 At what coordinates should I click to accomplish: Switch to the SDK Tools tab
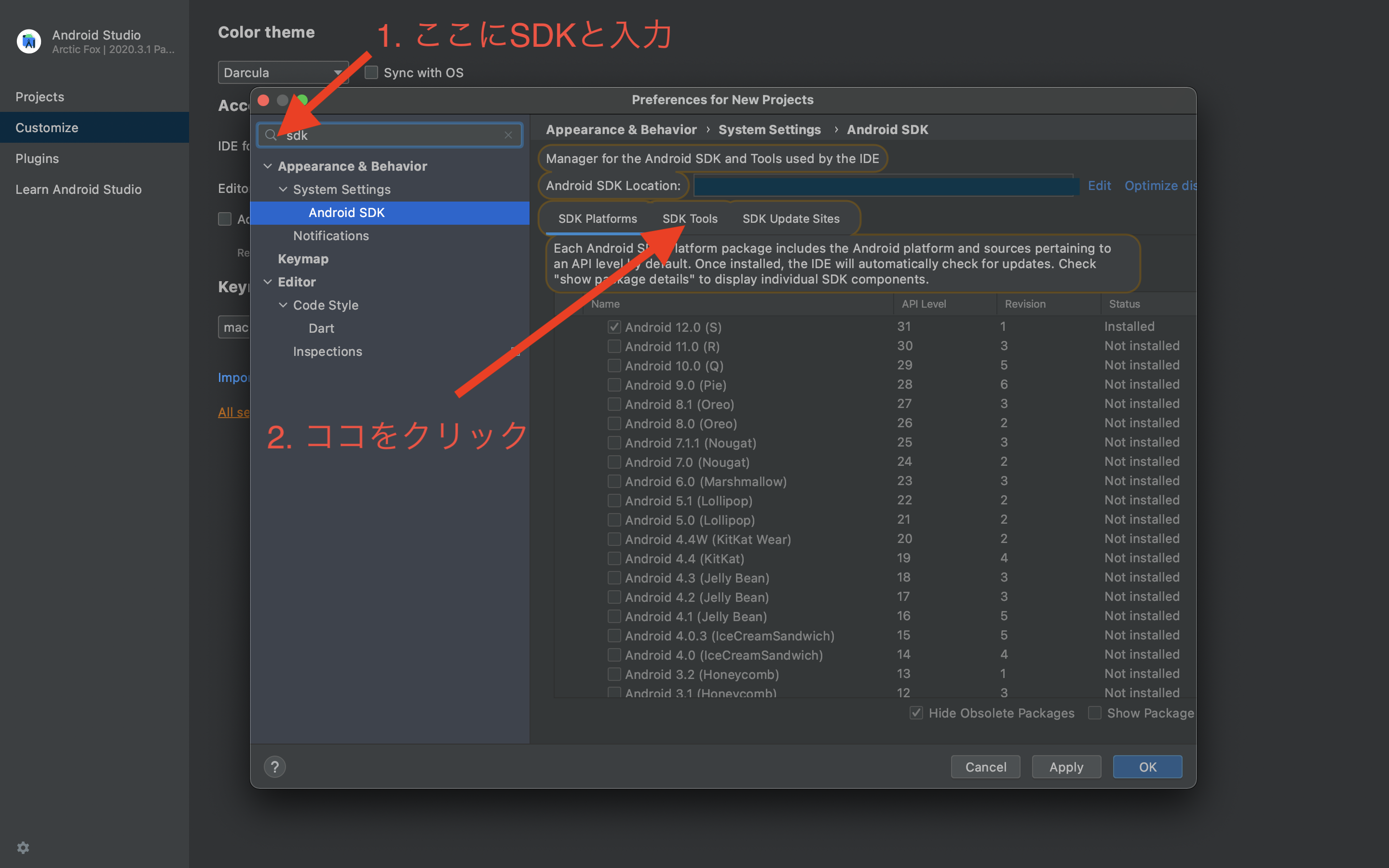coord(690,219)
